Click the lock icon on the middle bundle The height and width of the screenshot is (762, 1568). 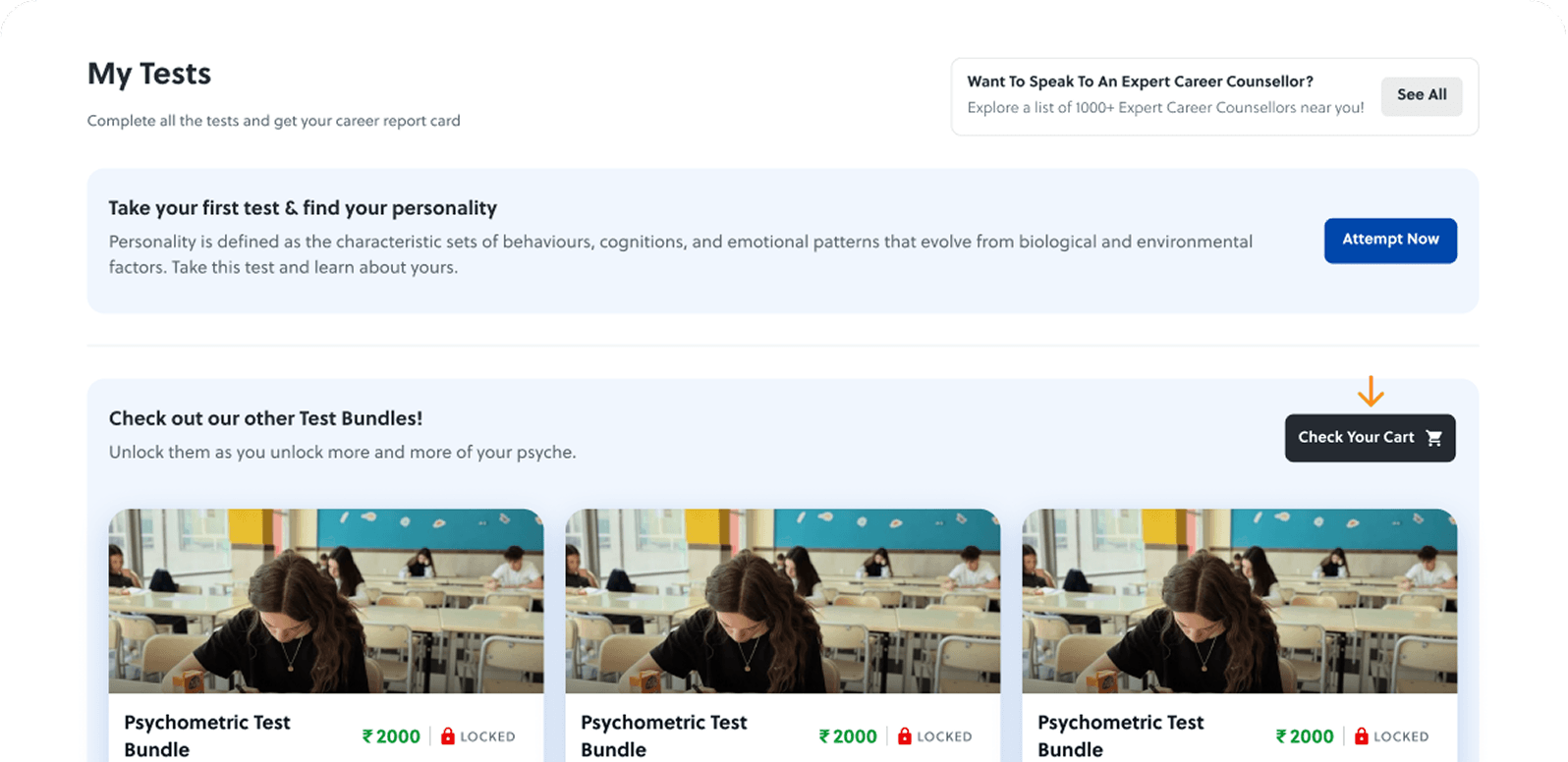pos(905,735)
